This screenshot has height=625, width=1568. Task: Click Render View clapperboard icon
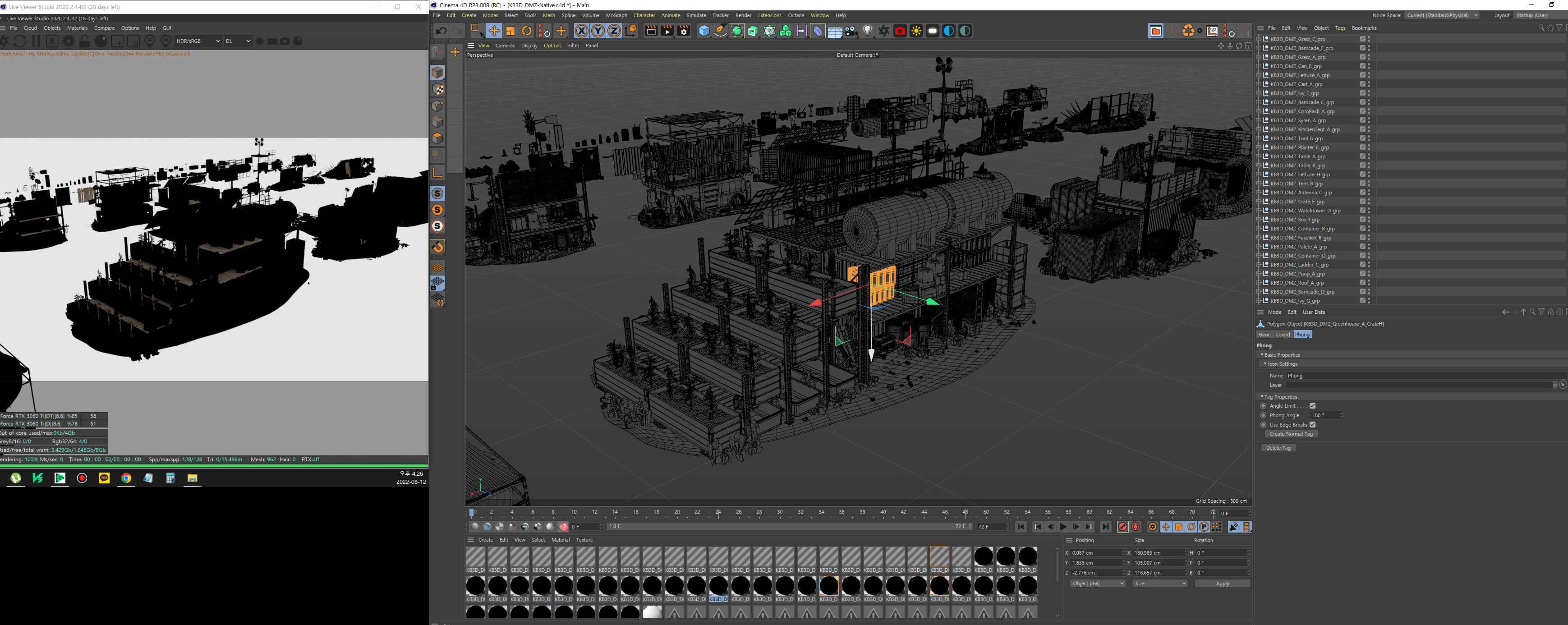(x=651, y=31)
